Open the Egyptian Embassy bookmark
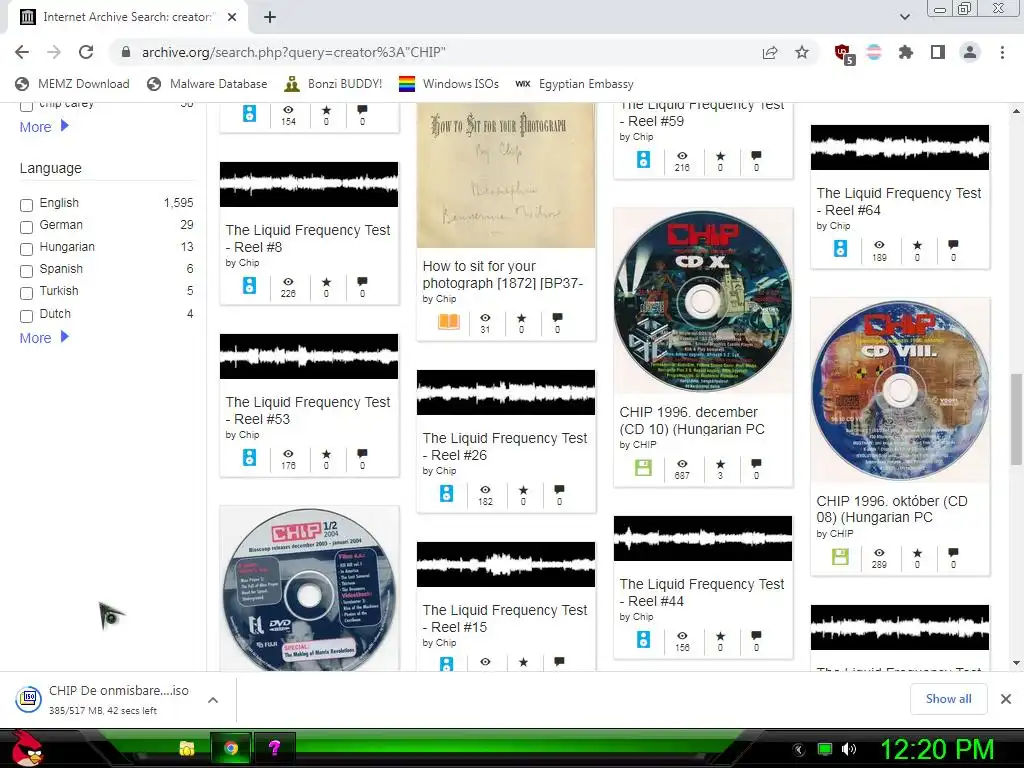 pyautogui.click(x=574, y=84)
